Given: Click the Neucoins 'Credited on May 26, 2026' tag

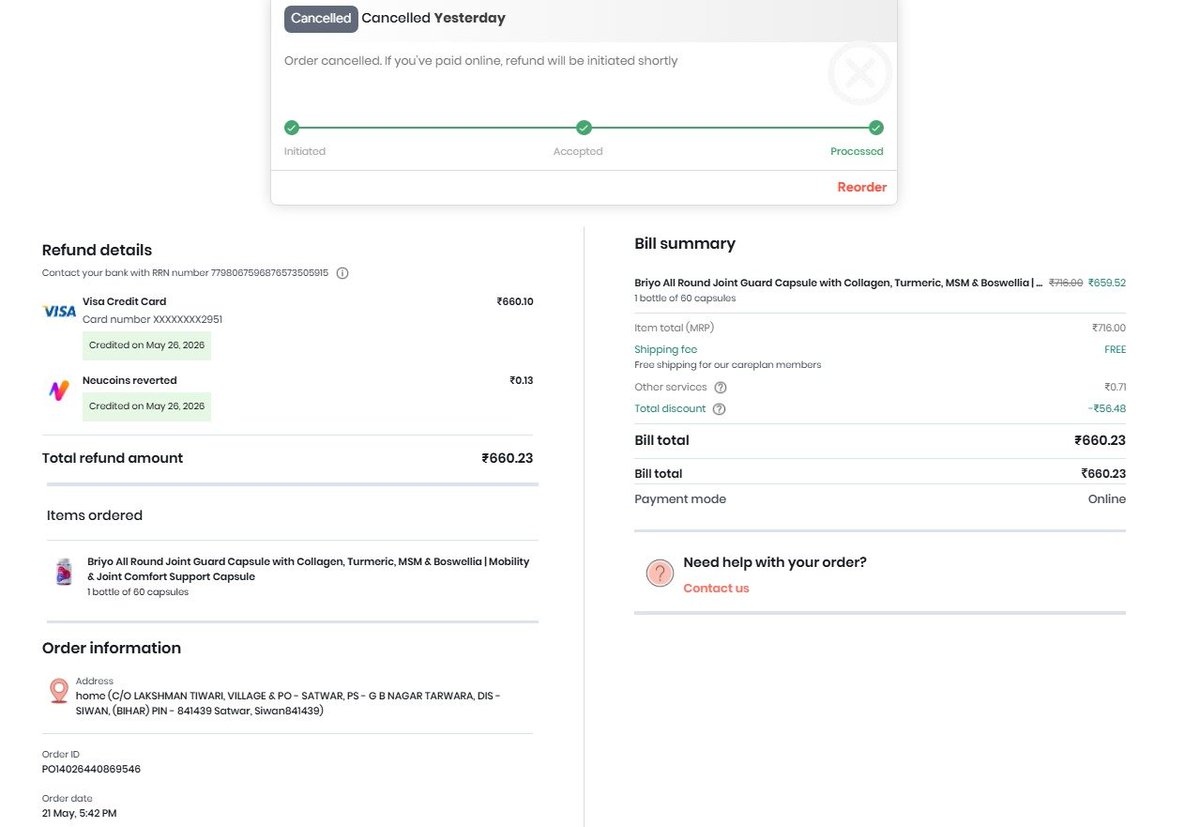Looking at the screenshot, I should coord(147,406).
